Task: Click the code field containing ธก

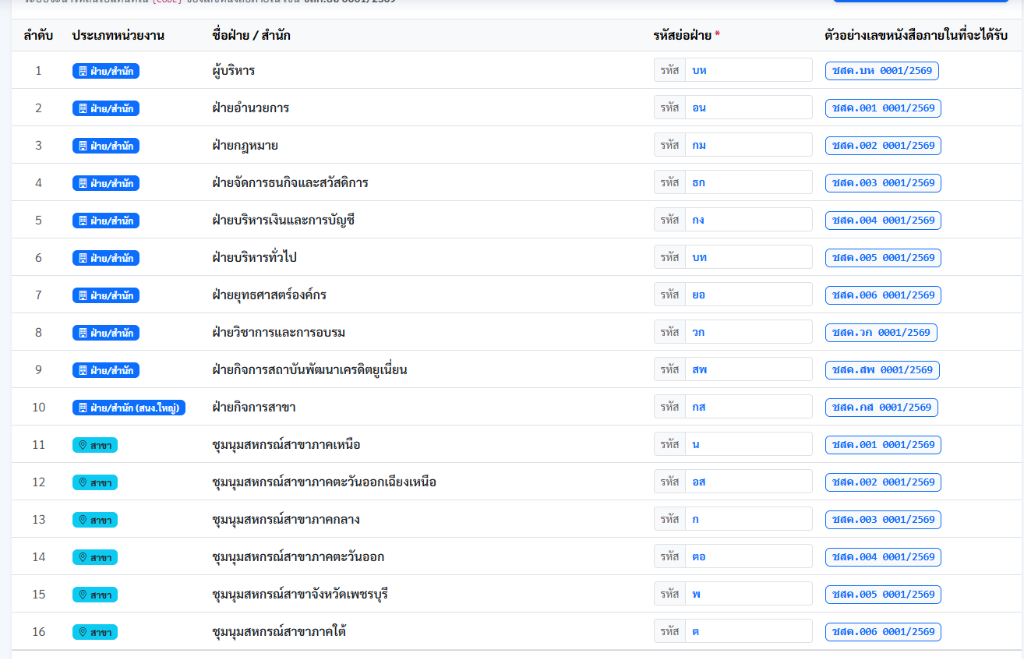Action: pyautogui.click(x=748, y=182)
